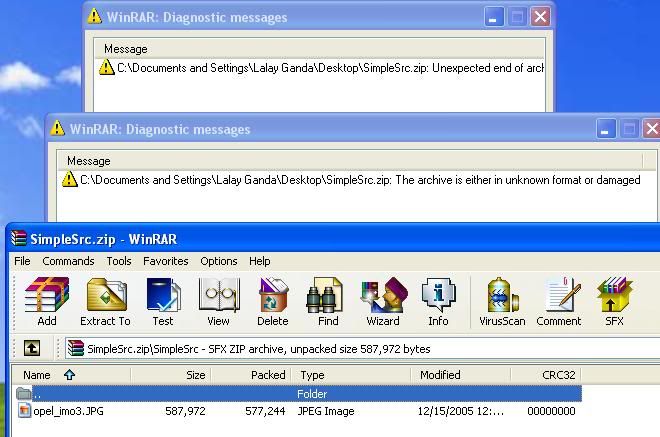The height and width of the screenshot is (437, 660).
Task: Click the Extract To toolbar icon
Action: [x=105, y=301]
